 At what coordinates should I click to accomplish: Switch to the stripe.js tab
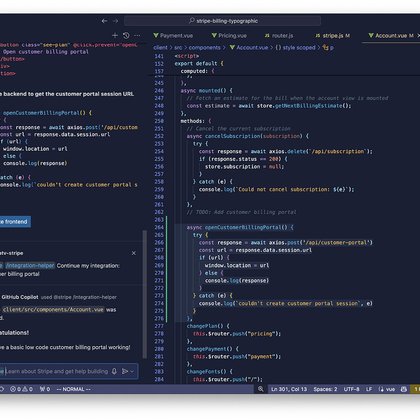(x=333, y=36)
